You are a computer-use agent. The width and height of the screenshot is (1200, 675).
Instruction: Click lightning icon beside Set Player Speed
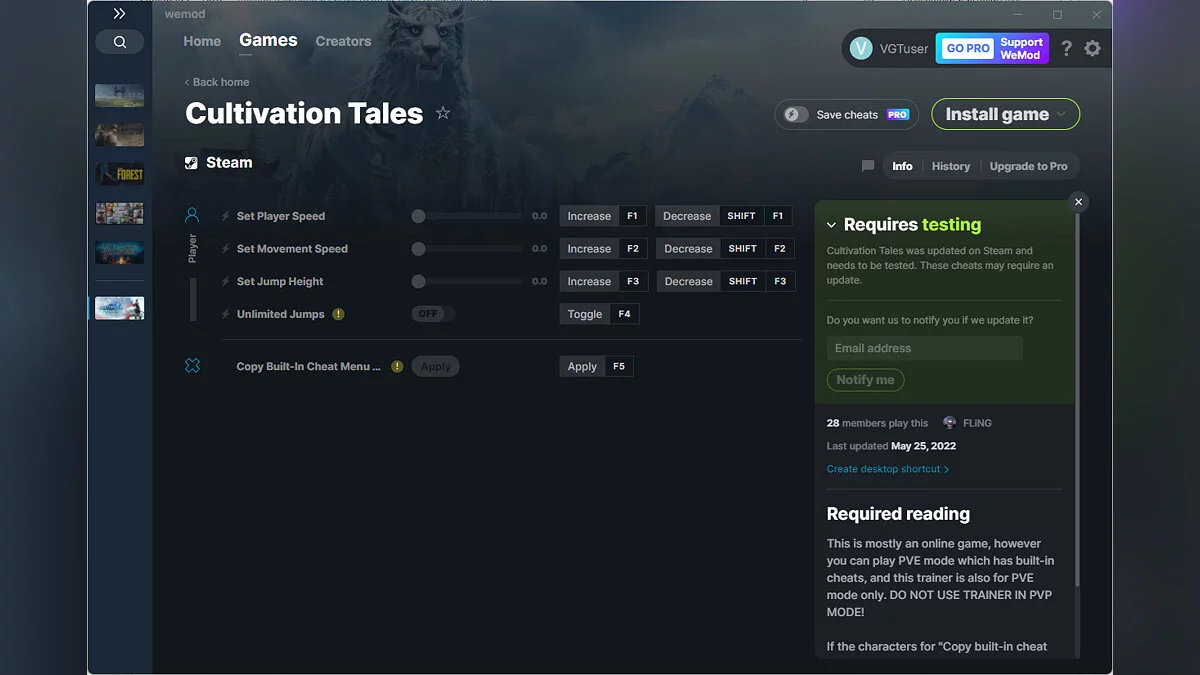[226, 216]
